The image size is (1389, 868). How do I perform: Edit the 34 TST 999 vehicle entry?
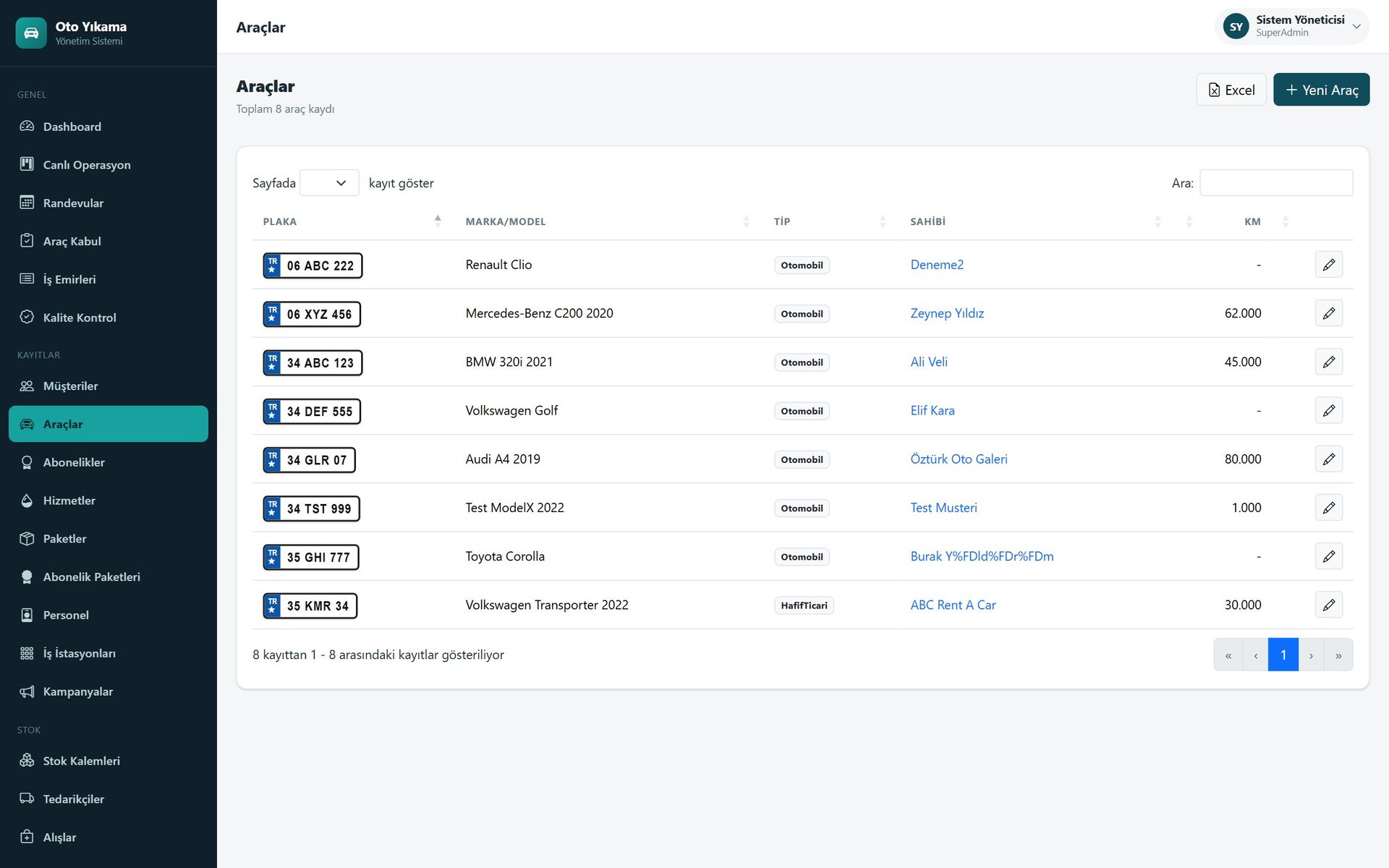point(1328,508)
